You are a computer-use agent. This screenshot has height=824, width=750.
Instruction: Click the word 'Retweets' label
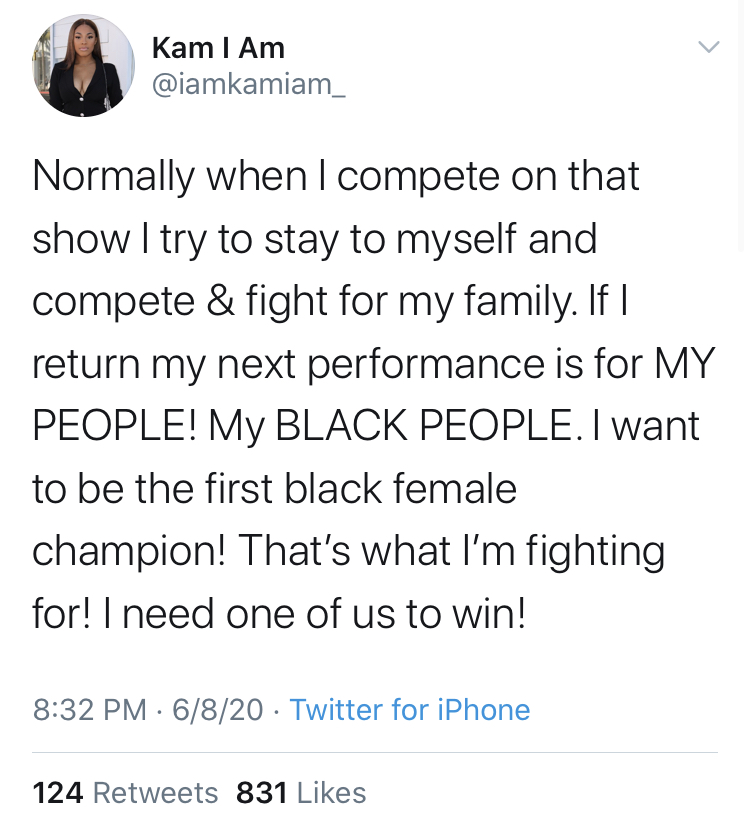coord(156,792)
